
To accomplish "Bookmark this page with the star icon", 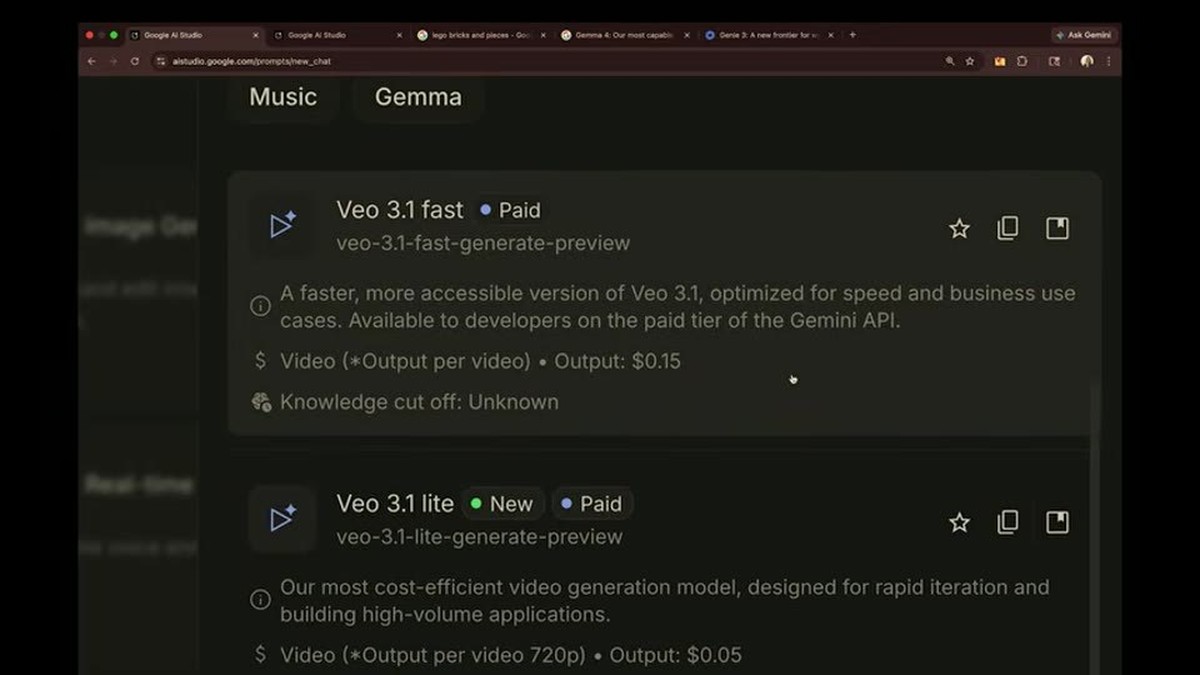I will 969,61.
